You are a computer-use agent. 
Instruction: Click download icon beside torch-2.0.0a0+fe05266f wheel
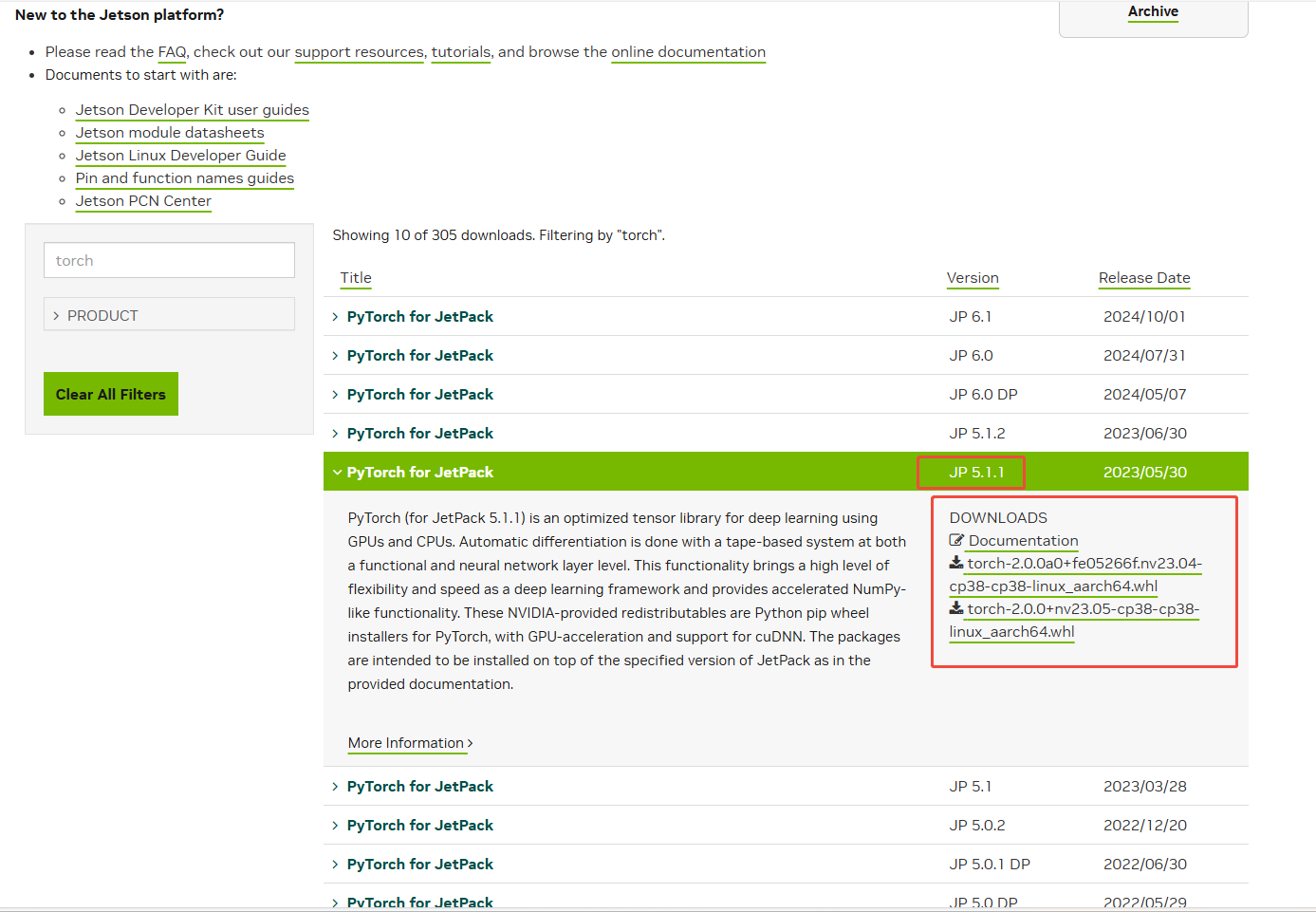tap(956, 563)
